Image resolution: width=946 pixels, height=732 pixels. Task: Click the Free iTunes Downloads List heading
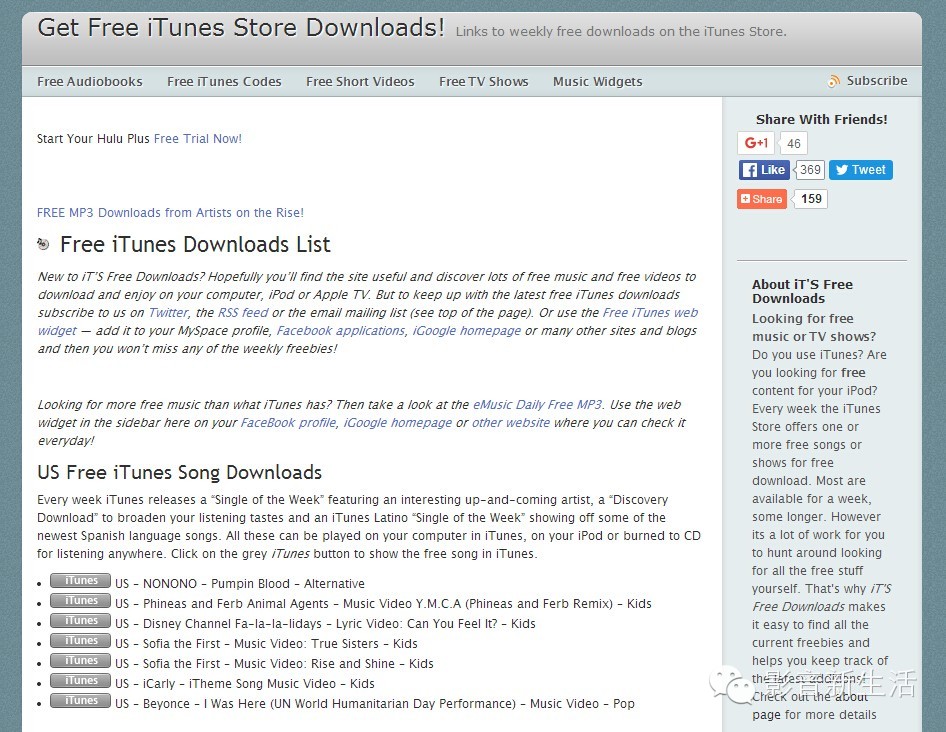pos(195,244)
